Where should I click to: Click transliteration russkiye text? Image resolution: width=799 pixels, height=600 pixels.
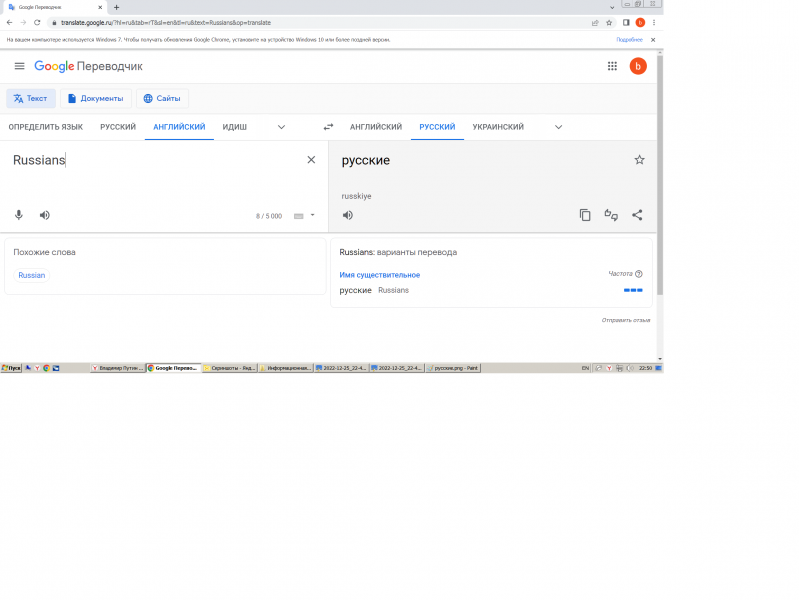tap(356, 196)
